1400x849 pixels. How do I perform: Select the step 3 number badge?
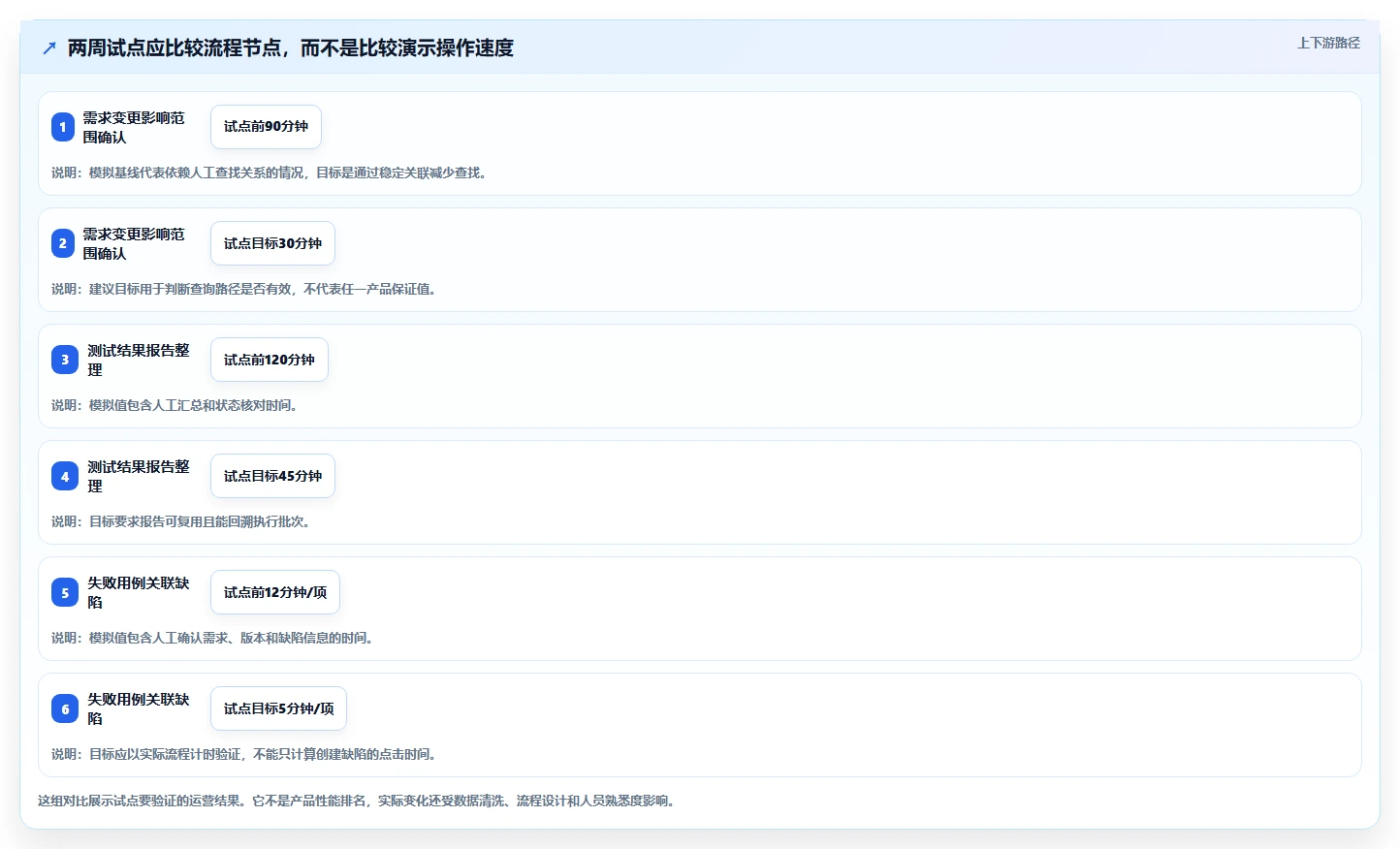65,360
